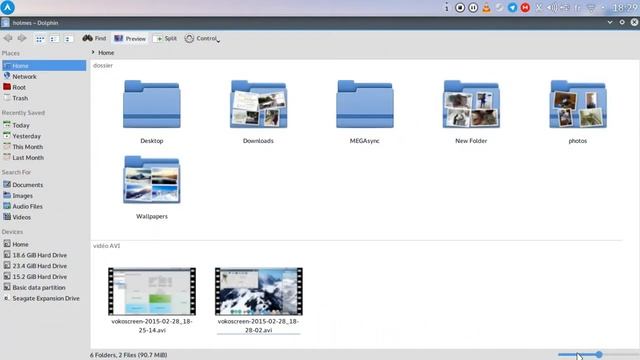
Task: Select Home in Places panel
Action: 44,66
